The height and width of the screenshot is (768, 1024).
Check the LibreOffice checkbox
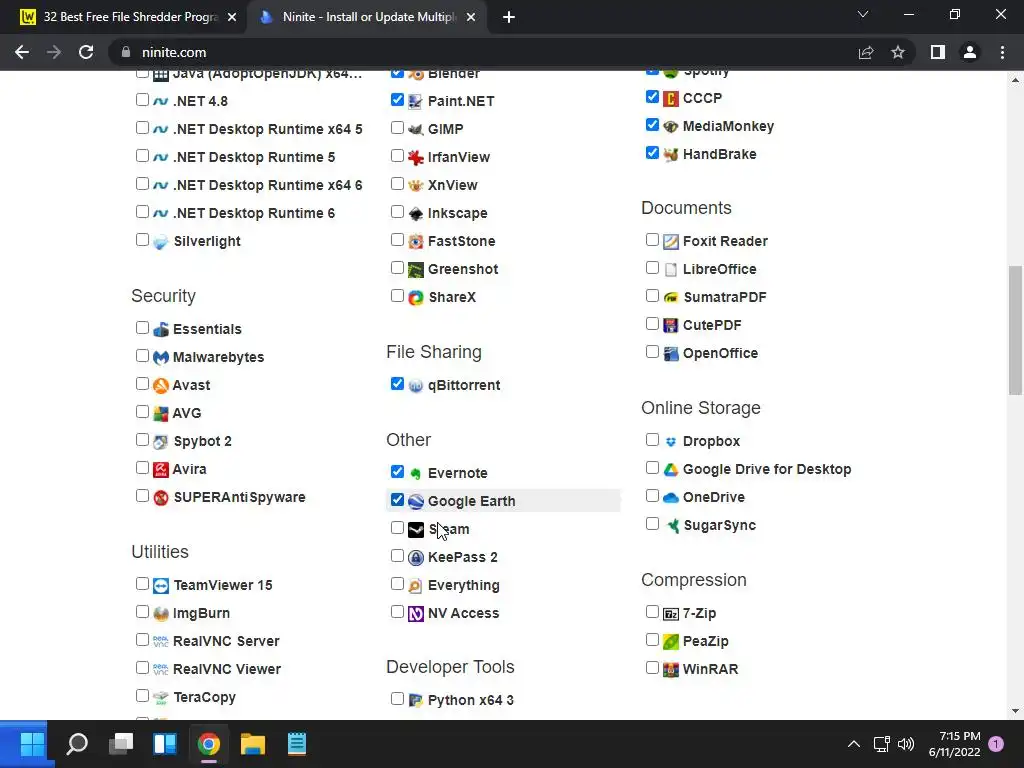(652, 268)
